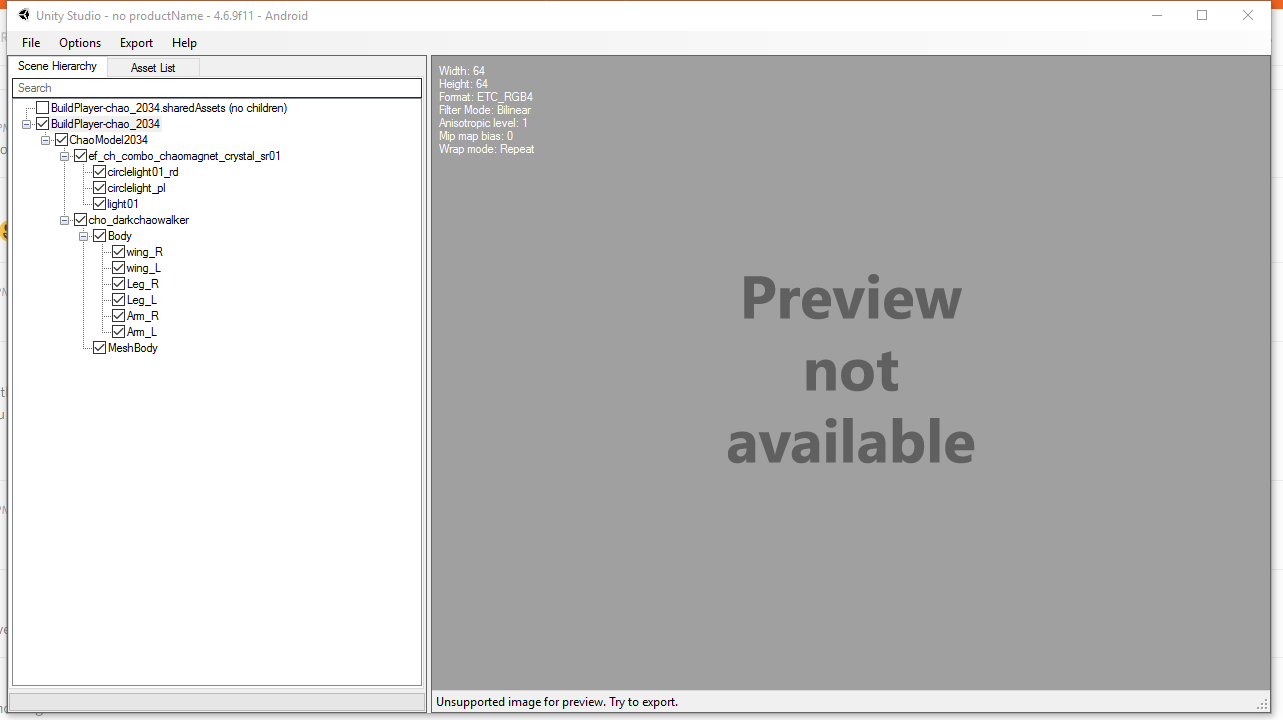Click the Unity Studio title bar icon
This screenshot has width=1283, height=720.
click(24, 15)
